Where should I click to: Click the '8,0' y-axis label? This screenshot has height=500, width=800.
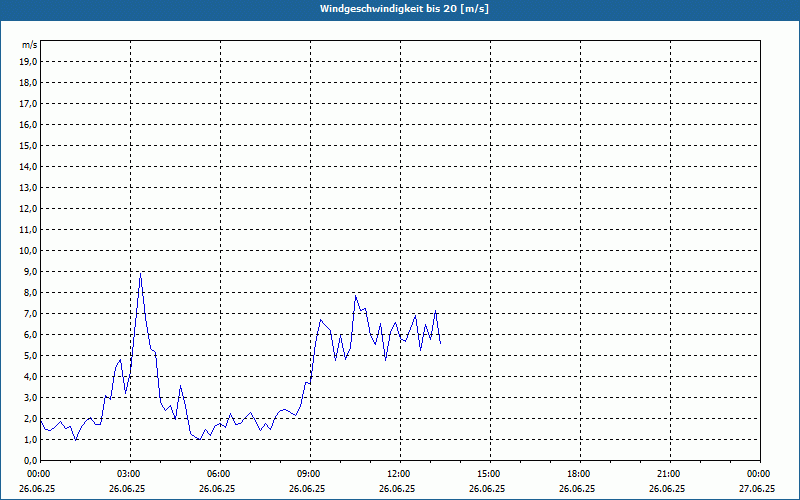pyautogui.click(x=31, y=293)
